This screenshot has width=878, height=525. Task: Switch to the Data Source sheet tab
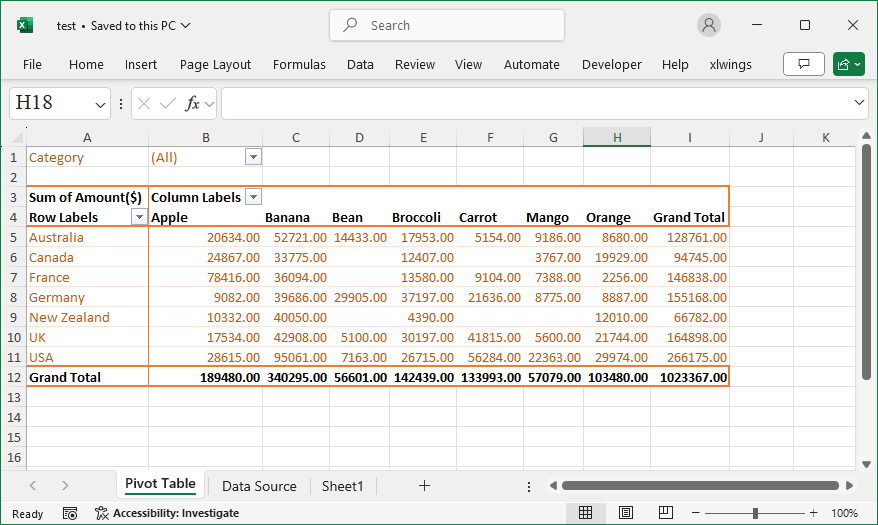(259, 486)
